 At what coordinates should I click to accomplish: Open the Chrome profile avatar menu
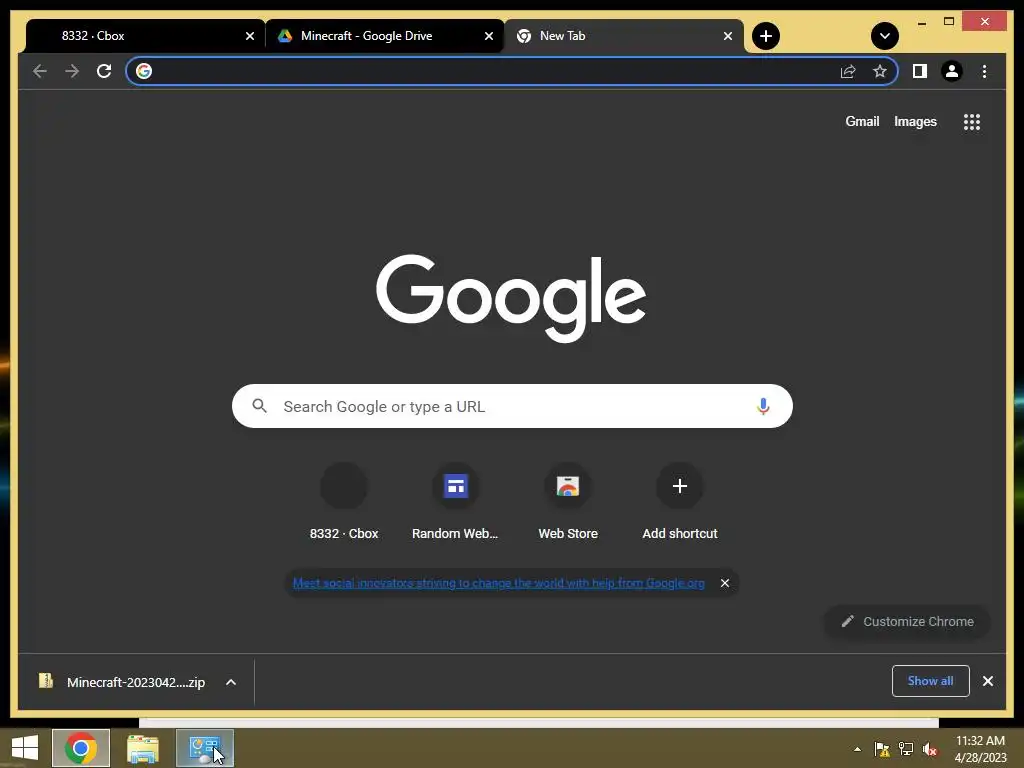(x=952, y=71)
